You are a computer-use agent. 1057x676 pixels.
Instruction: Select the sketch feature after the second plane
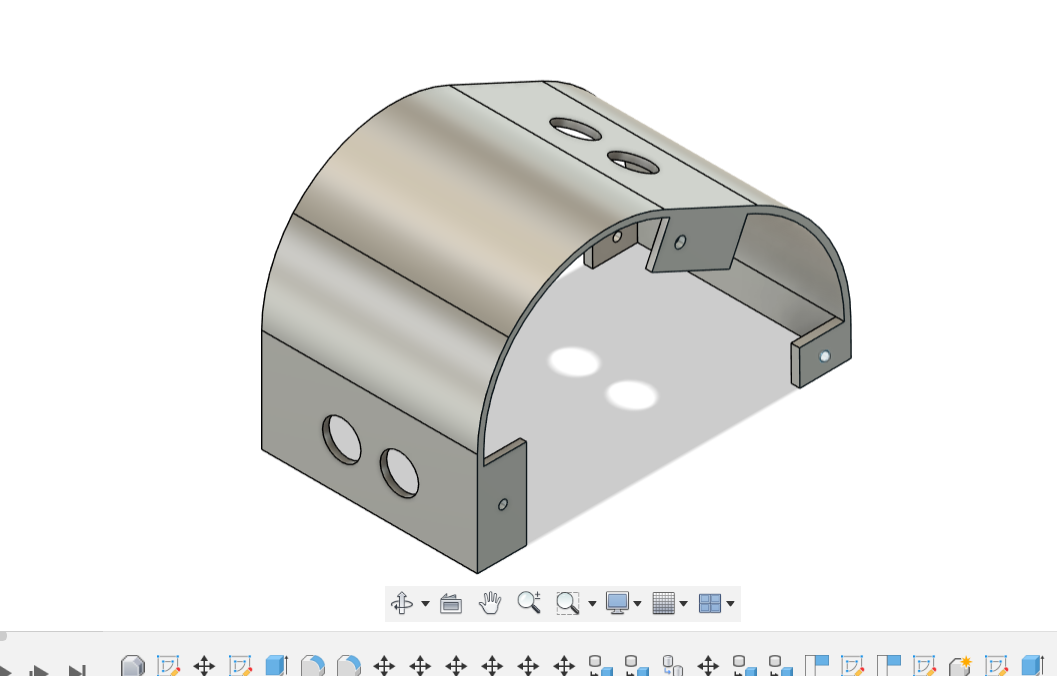click(924, 667)
